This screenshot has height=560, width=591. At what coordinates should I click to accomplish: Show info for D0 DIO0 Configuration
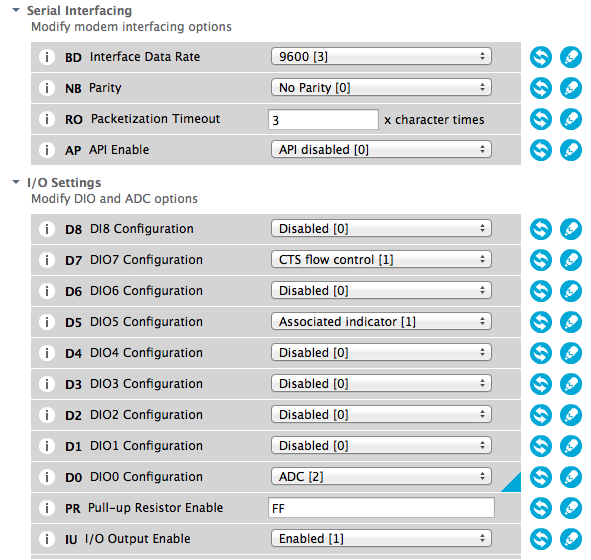[47, 477]
